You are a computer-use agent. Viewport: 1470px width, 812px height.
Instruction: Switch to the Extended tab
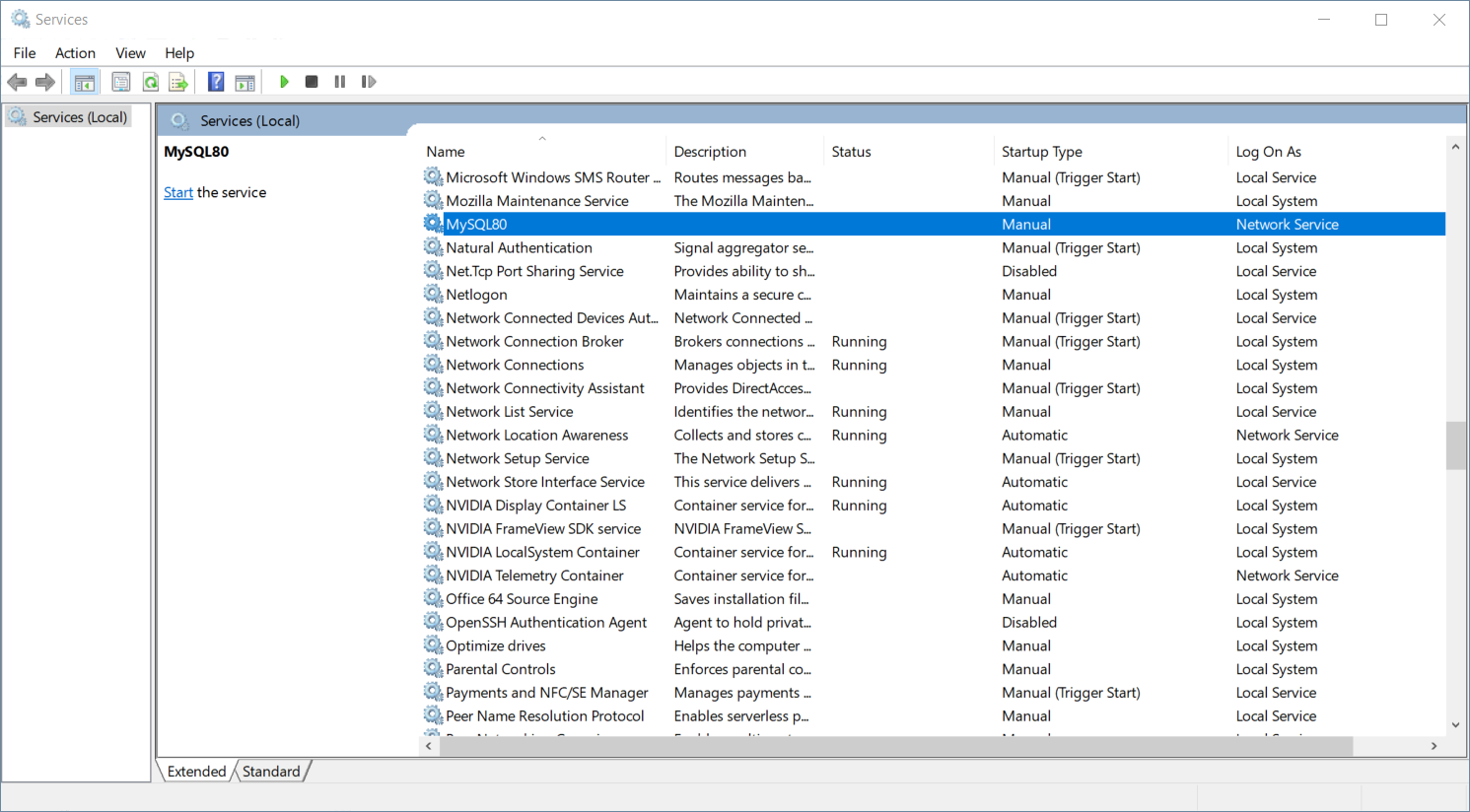[196, 772]
